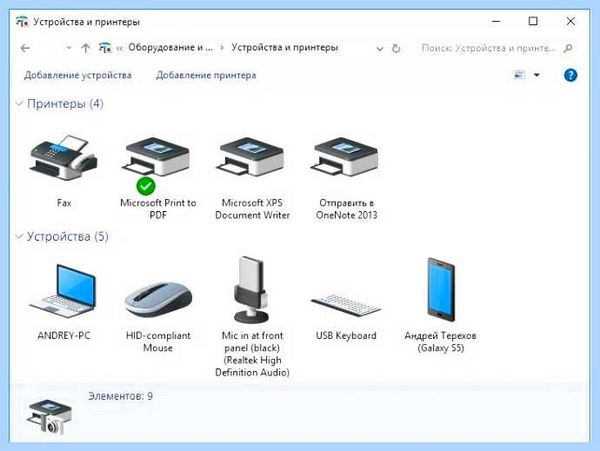Open recent locations dropdown near back arrow
Viewport: 600px width, 451px height.
pyautogui.click(x=68, y=48)
